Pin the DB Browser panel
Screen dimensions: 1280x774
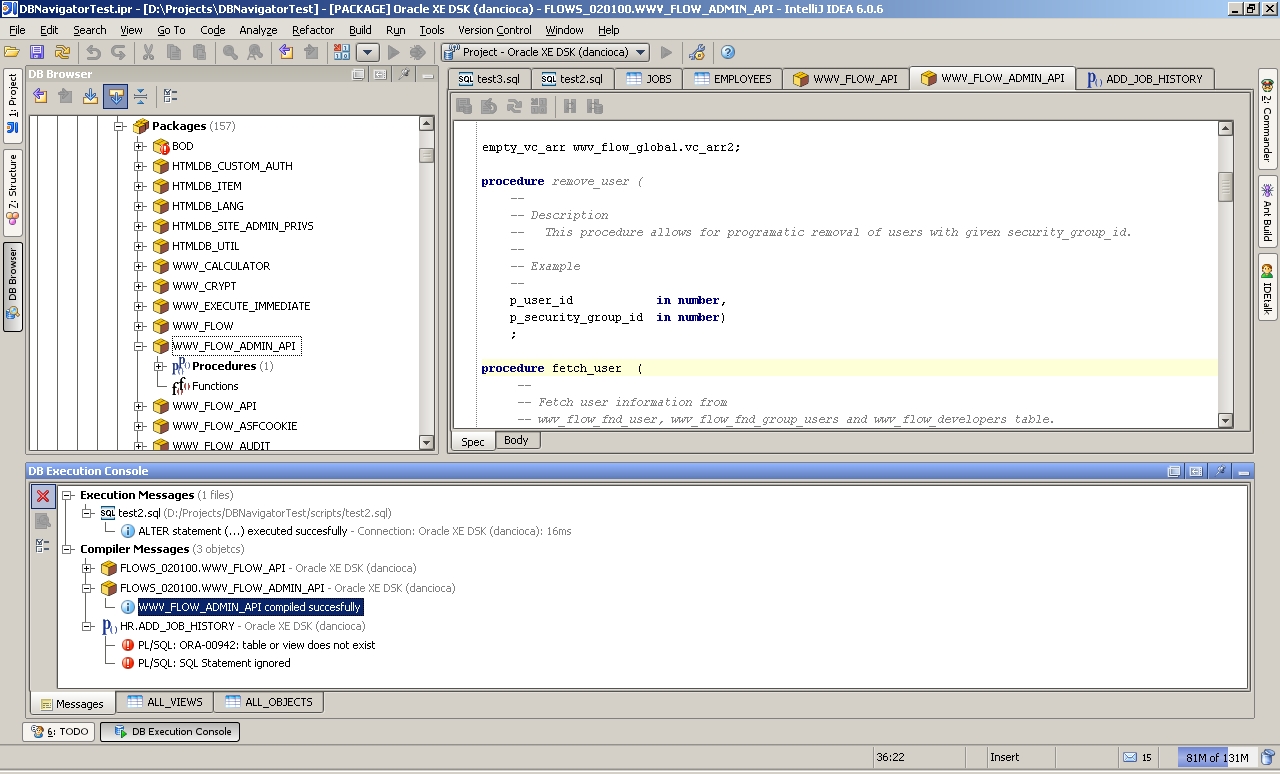click(405, 74)
